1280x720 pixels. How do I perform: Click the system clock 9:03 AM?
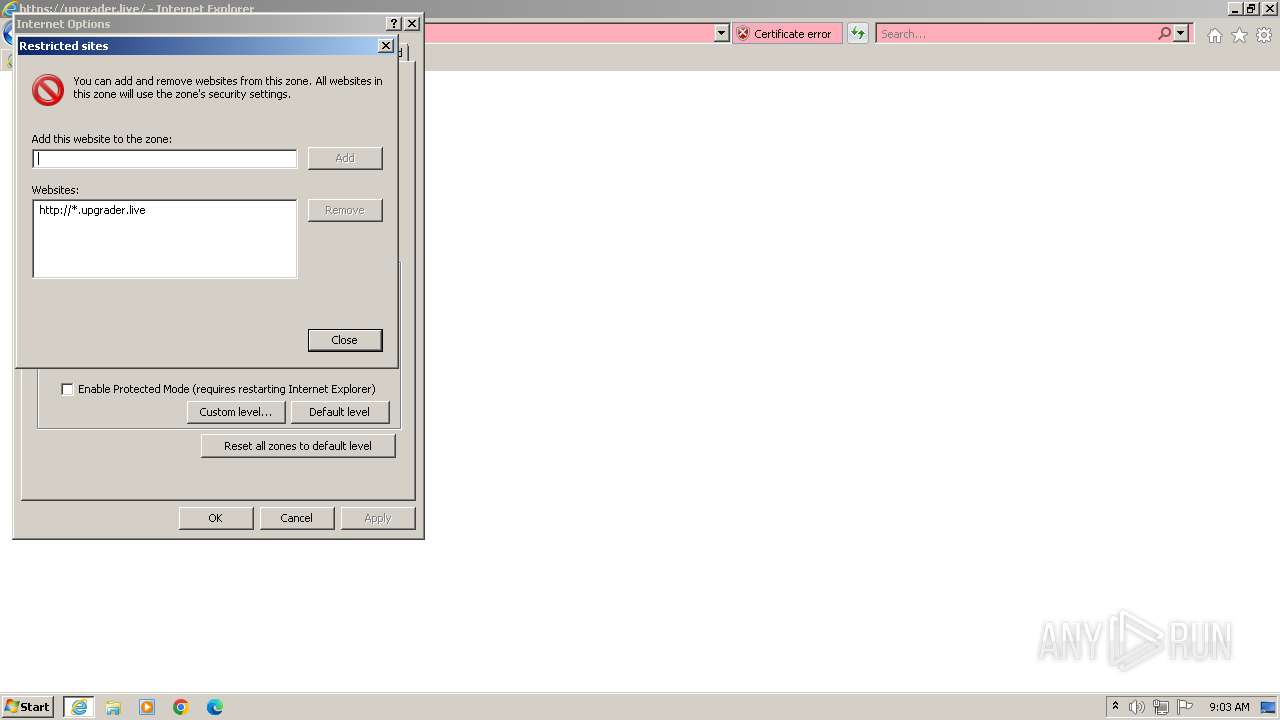[x=1229, y=707]
